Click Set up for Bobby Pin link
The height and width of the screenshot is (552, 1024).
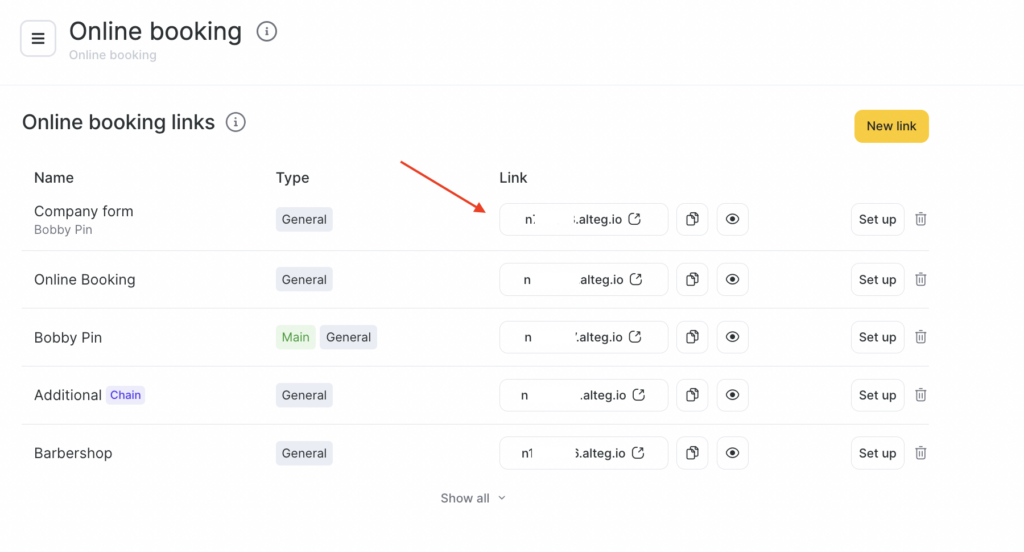[877, 338]
